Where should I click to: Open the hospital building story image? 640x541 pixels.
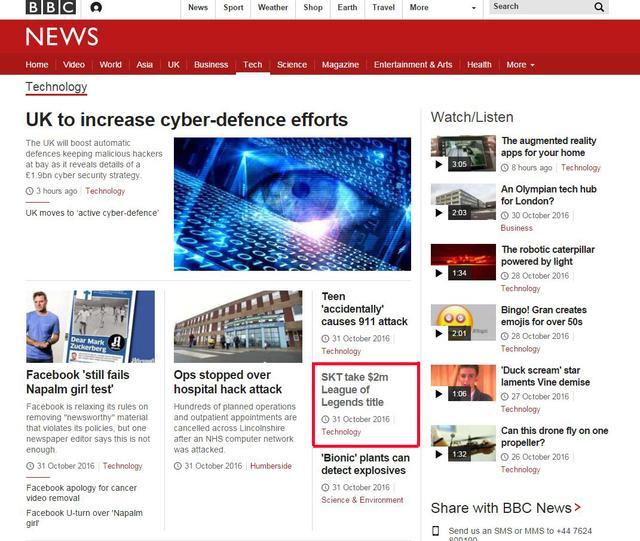point(238,326)
